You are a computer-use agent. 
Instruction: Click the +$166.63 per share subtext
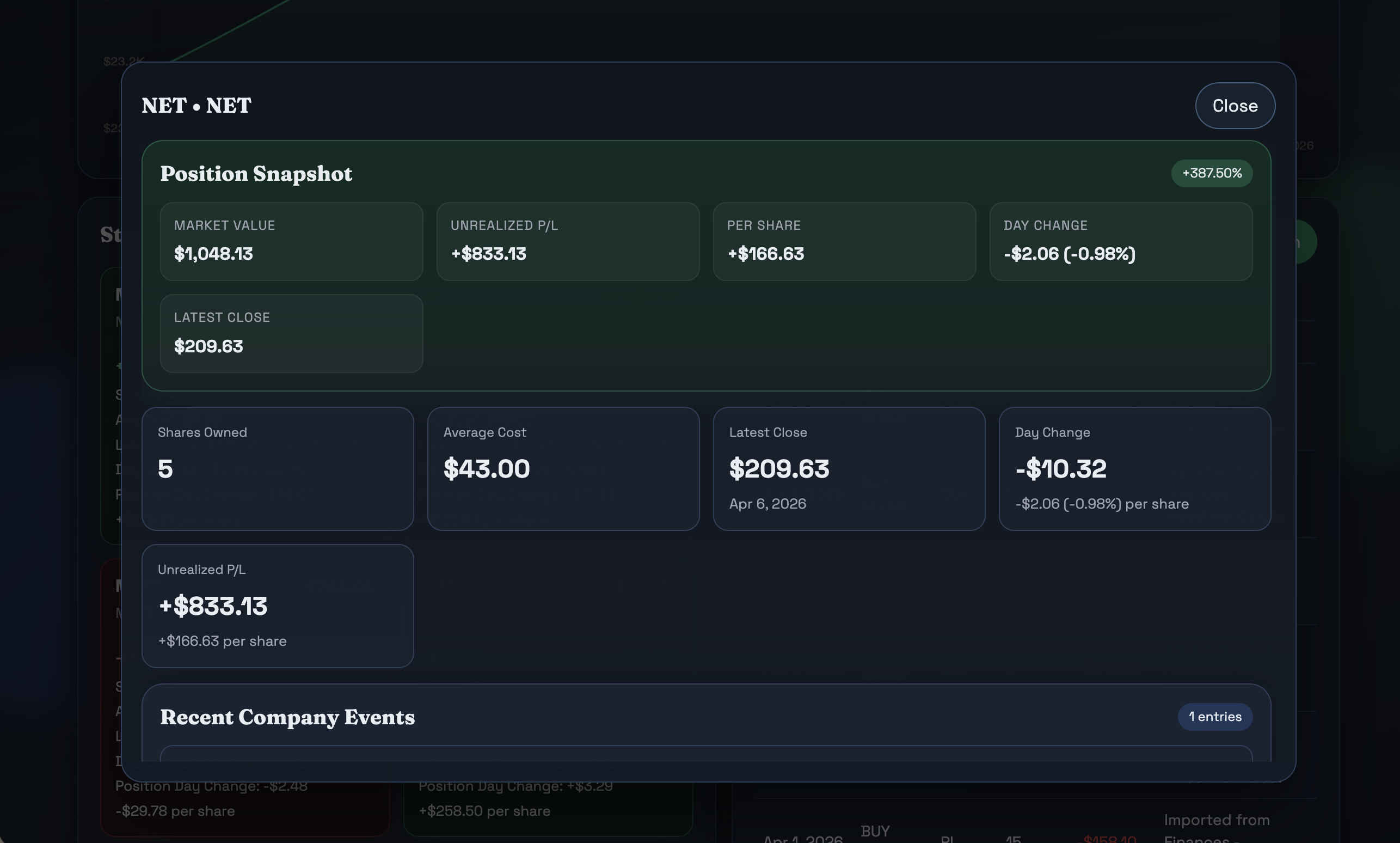pyautogui.click(x=222, y=640)
